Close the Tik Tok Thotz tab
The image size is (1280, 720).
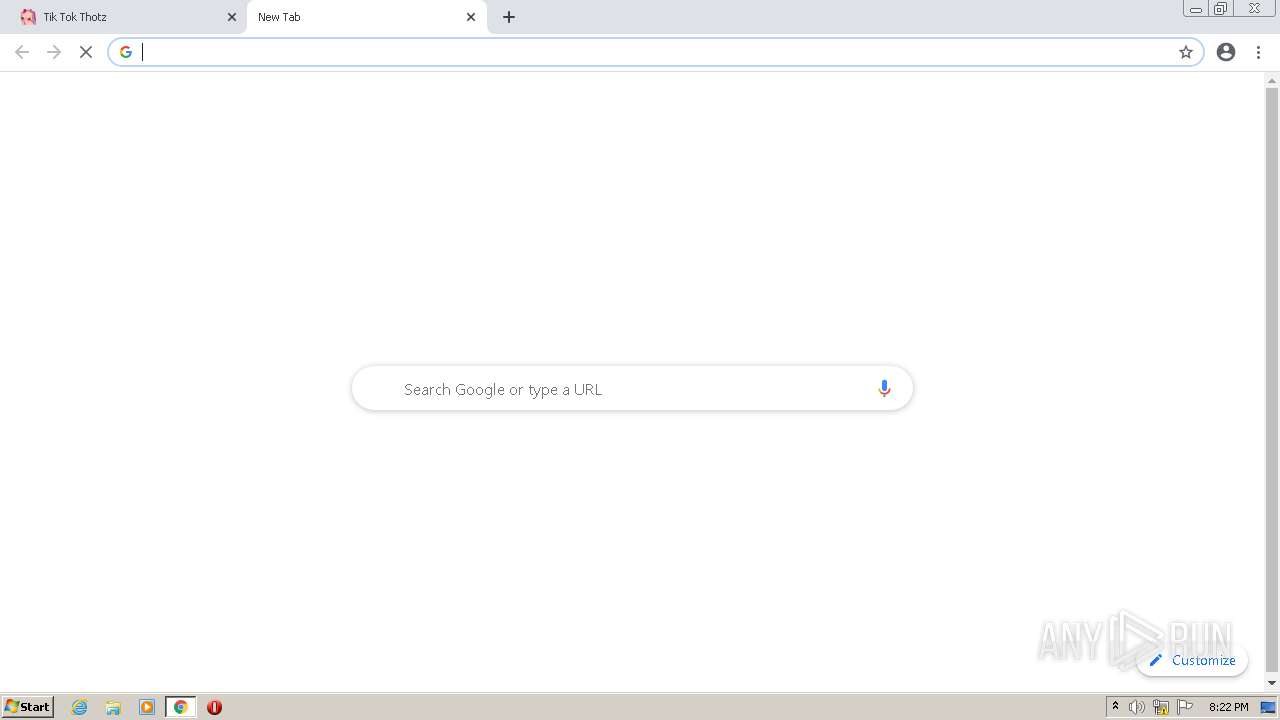coord(232,17)
